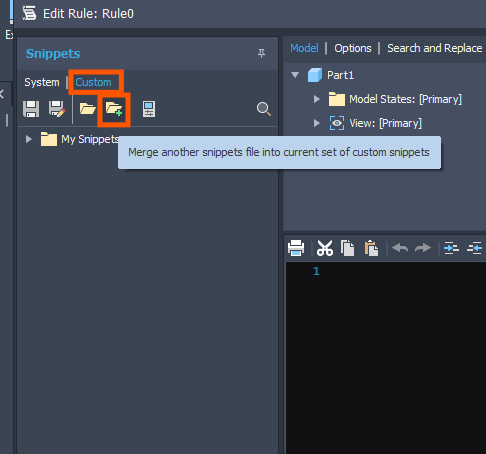Open the Model tab

304,48
